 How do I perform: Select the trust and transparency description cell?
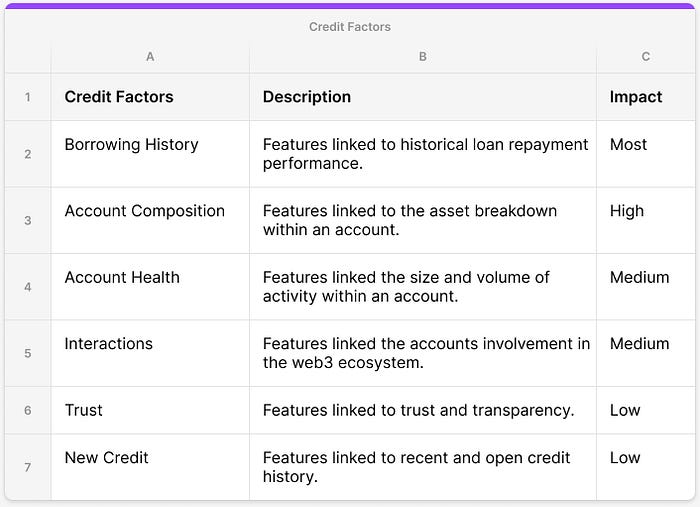pos(418,410)
